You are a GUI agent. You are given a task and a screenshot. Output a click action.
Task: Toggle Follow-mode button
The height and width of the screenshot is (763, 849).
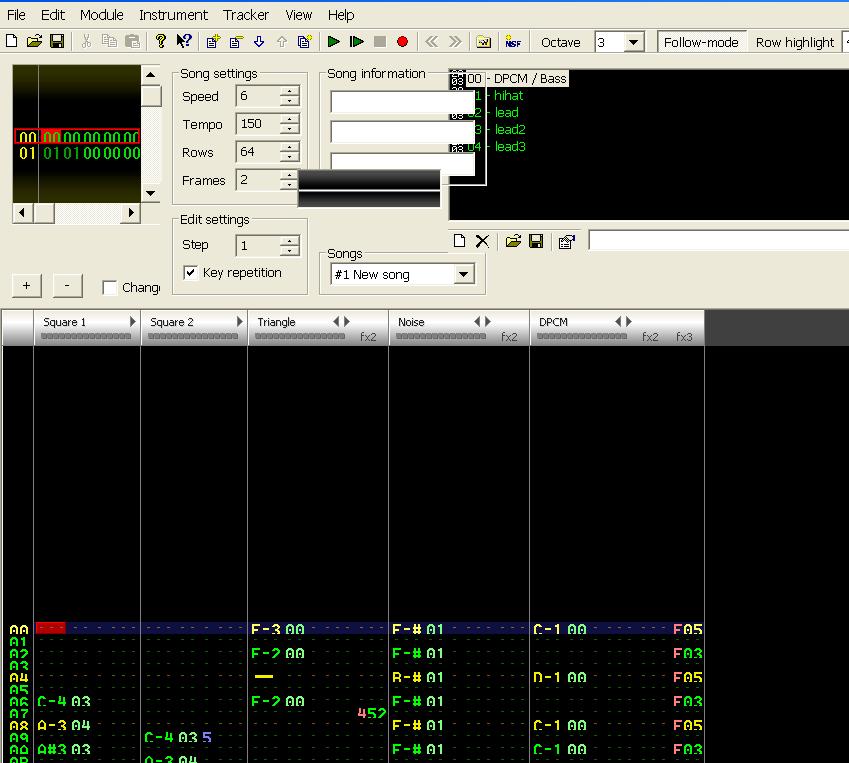(x=700, y=42)
